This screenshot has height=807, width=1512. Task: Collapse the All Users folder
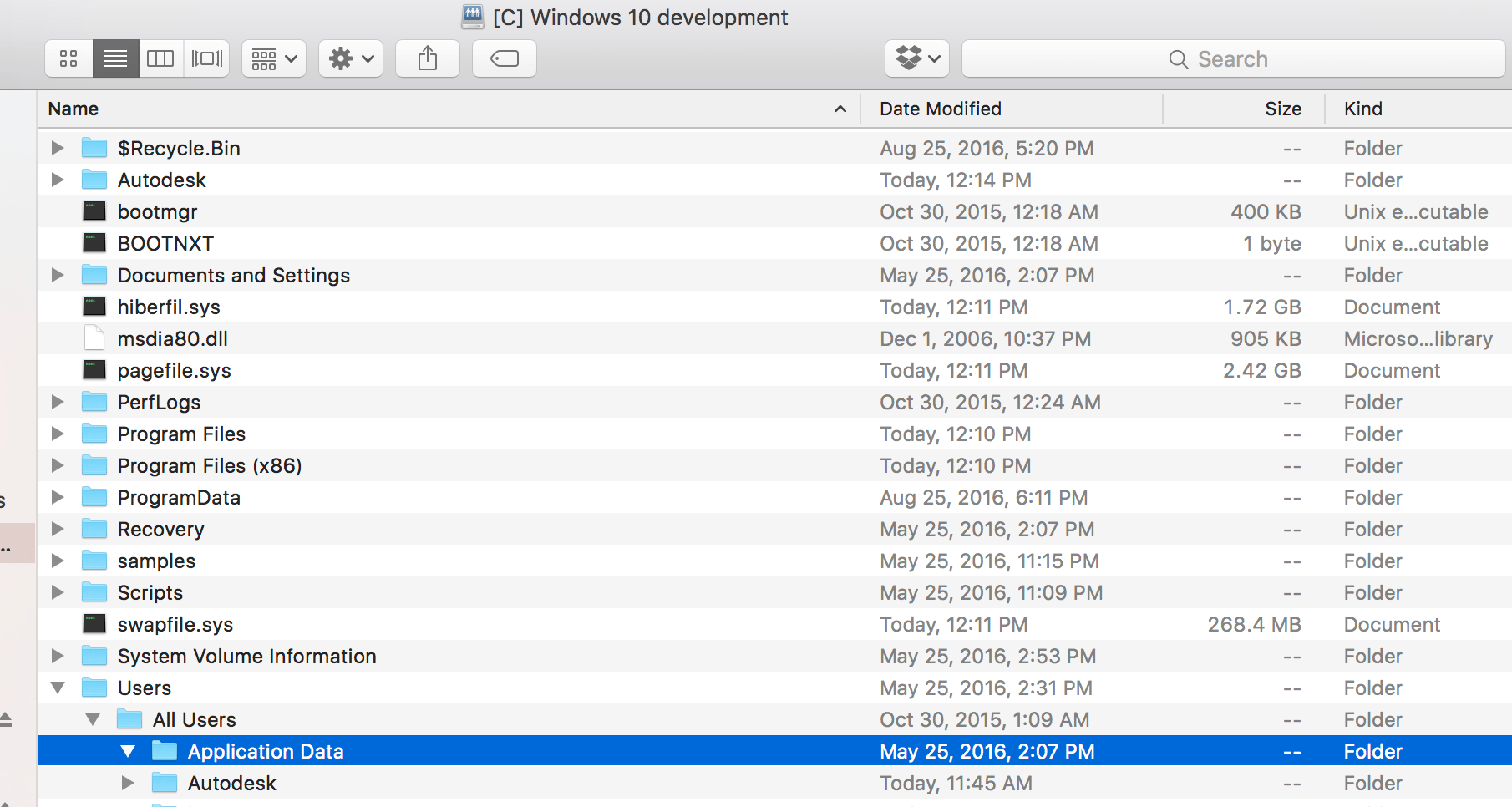click(x=93, y=719)
